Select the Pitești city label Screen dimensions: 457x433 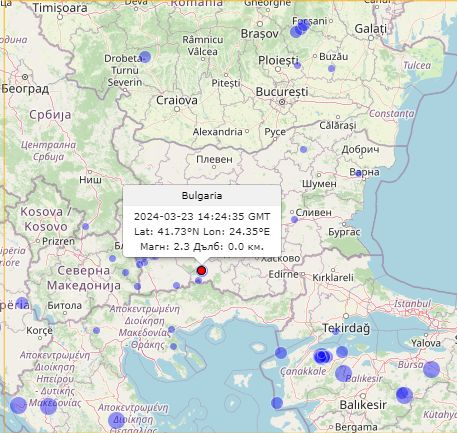(x=226, y=83)
